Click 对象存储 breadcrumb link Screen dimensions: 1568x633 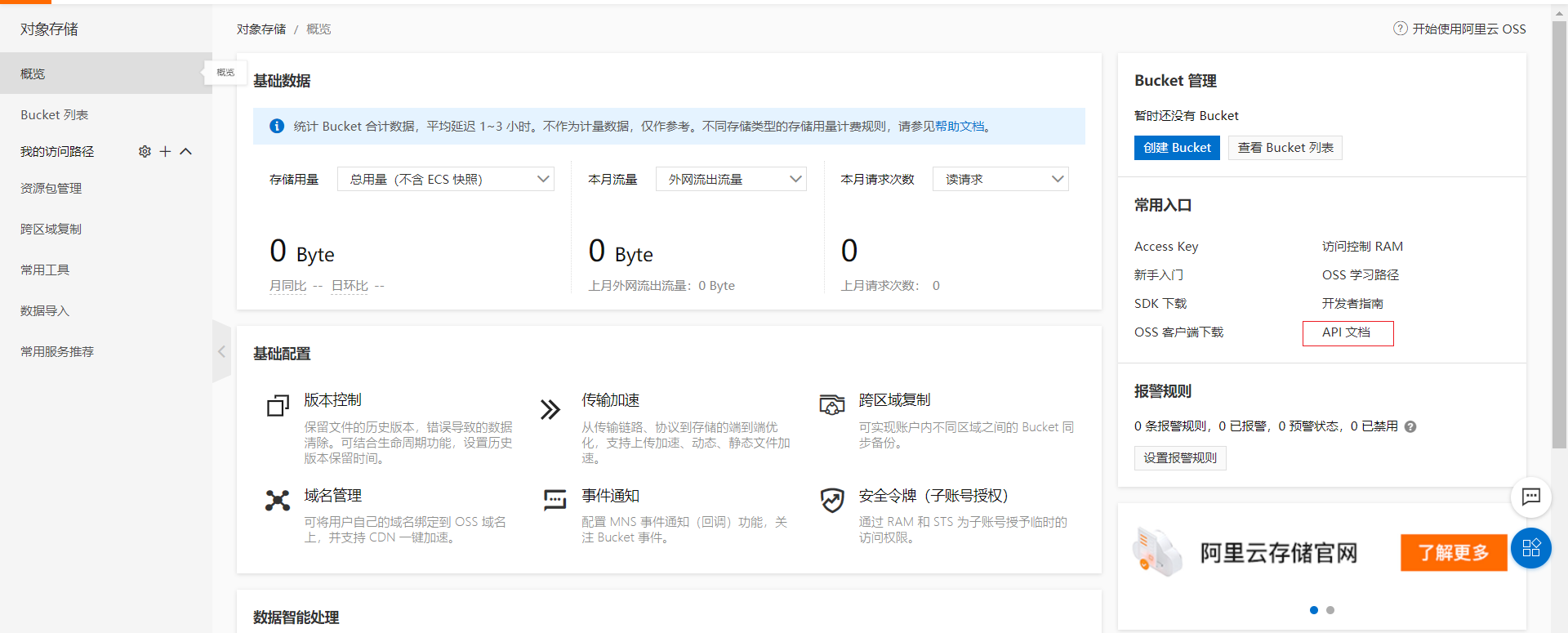261,29
